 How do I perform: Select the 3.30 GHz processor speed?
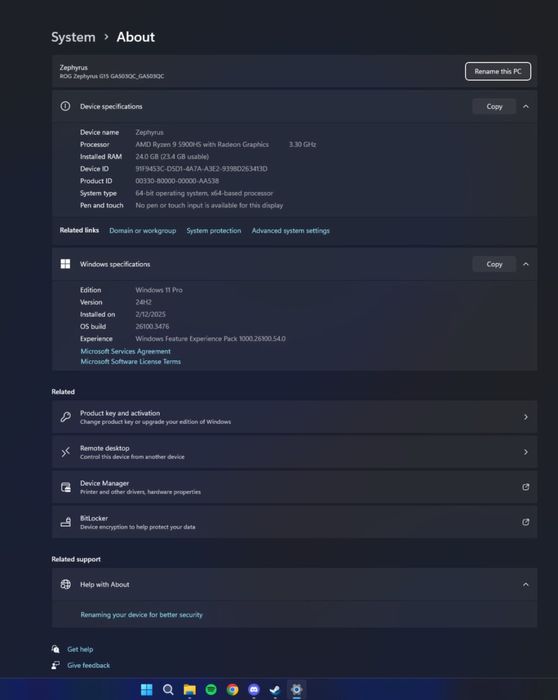coord(303,144)
